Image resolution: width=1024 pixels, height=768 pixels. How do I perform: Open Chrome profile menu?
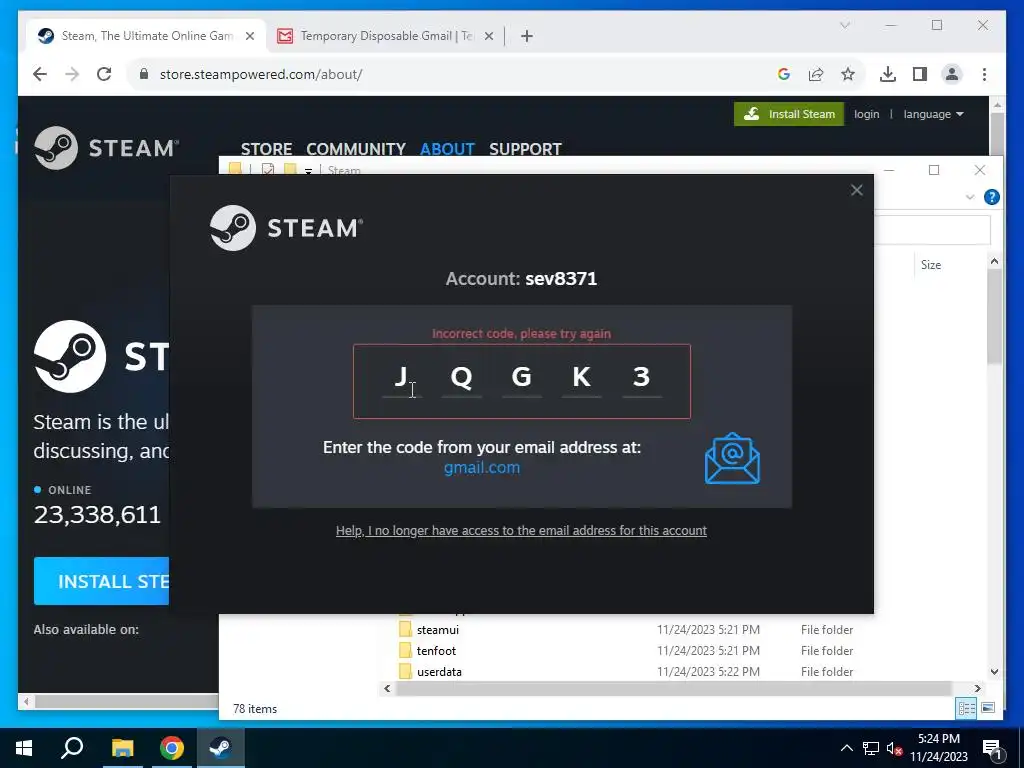(x=952, y=74)
